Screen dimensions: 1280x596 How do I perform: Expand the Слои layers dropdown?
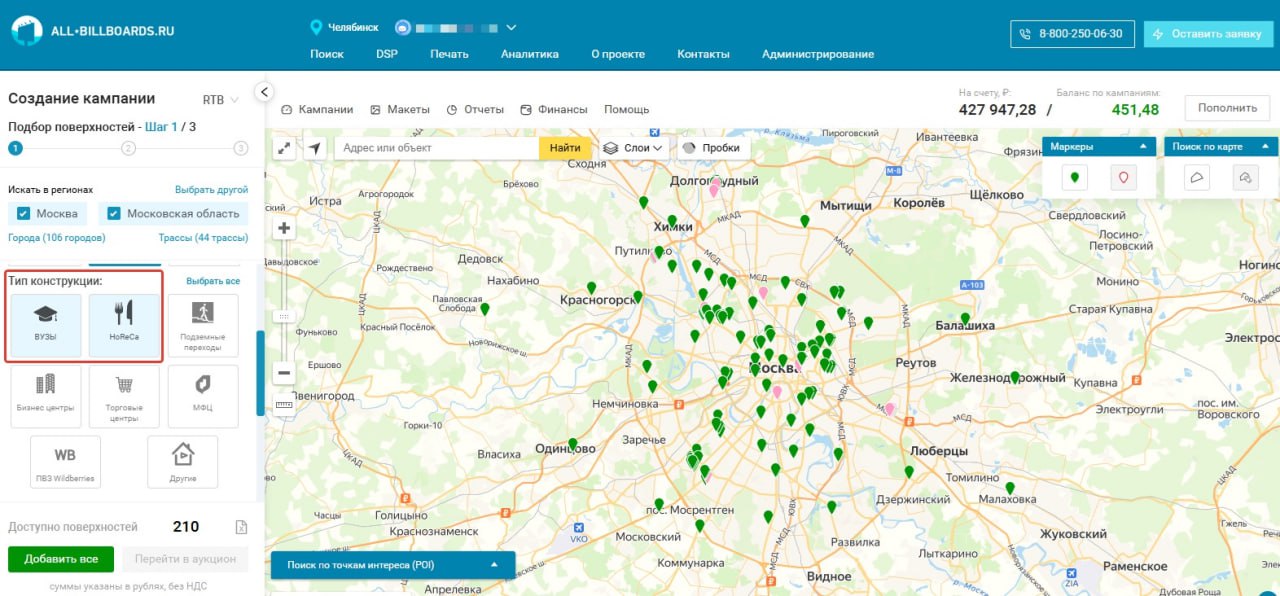634,148
